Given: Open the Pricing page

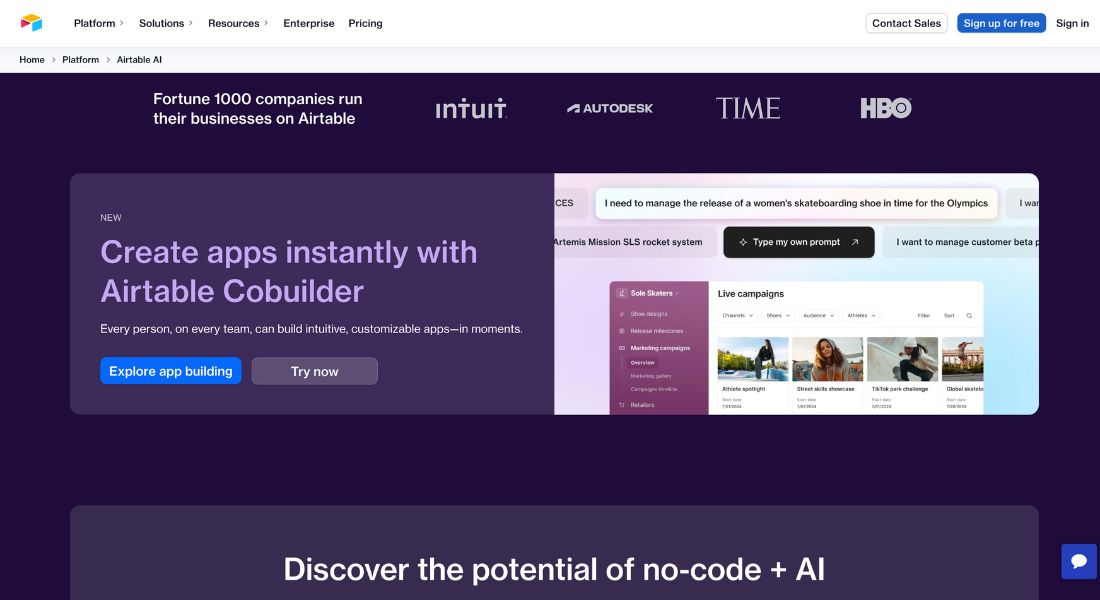Looking at the screenshot, I should (365, 23).
